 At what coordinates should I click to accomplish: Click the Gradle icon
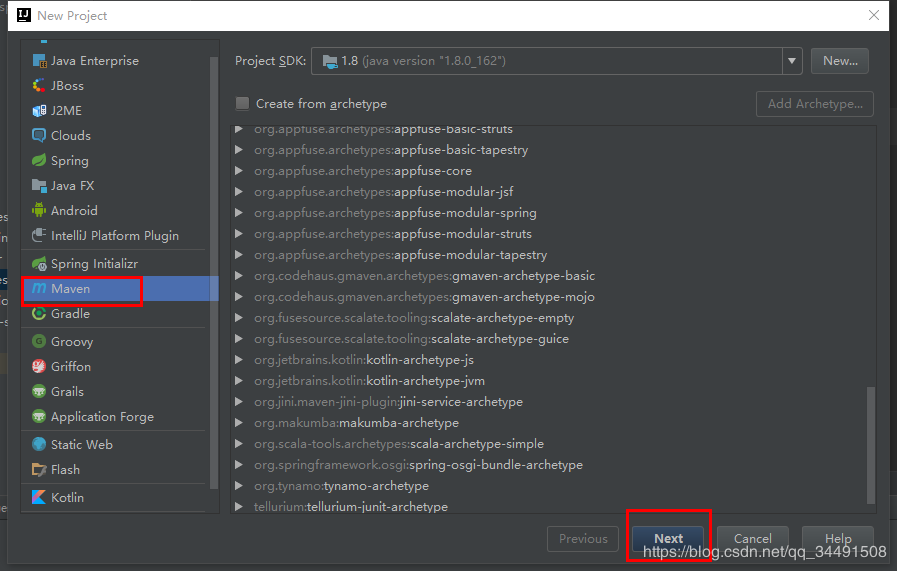39,314
